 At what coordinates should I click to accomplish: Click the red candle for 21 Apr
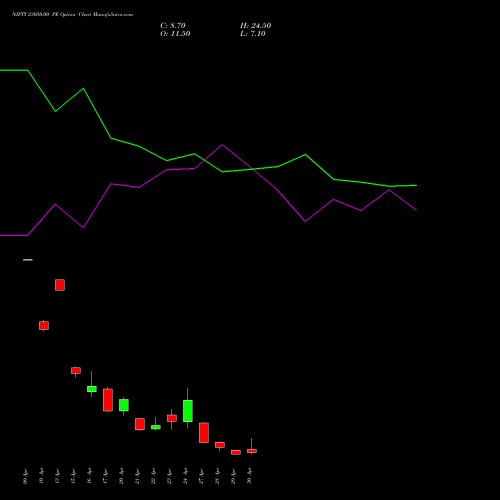click(140, 424)
